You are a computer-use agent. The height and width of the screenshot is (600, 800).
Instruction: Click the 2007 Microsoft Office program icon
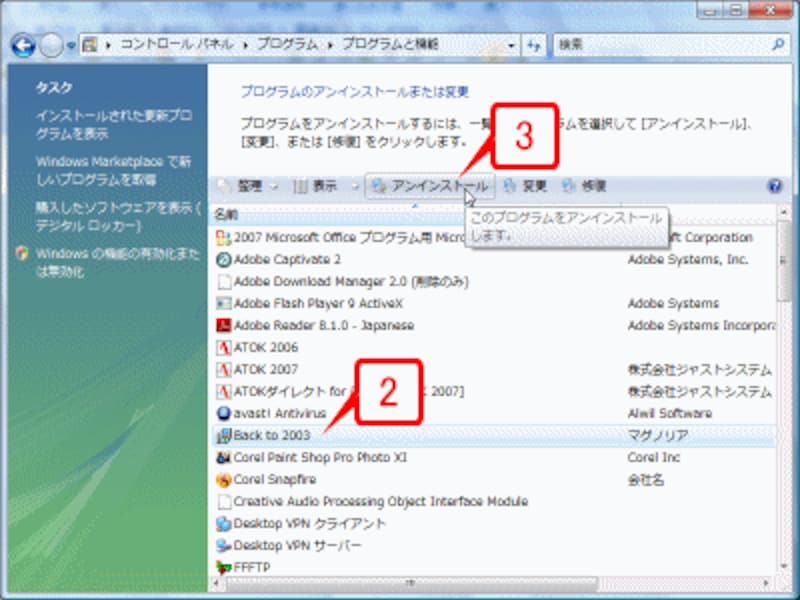coord(228,238)
